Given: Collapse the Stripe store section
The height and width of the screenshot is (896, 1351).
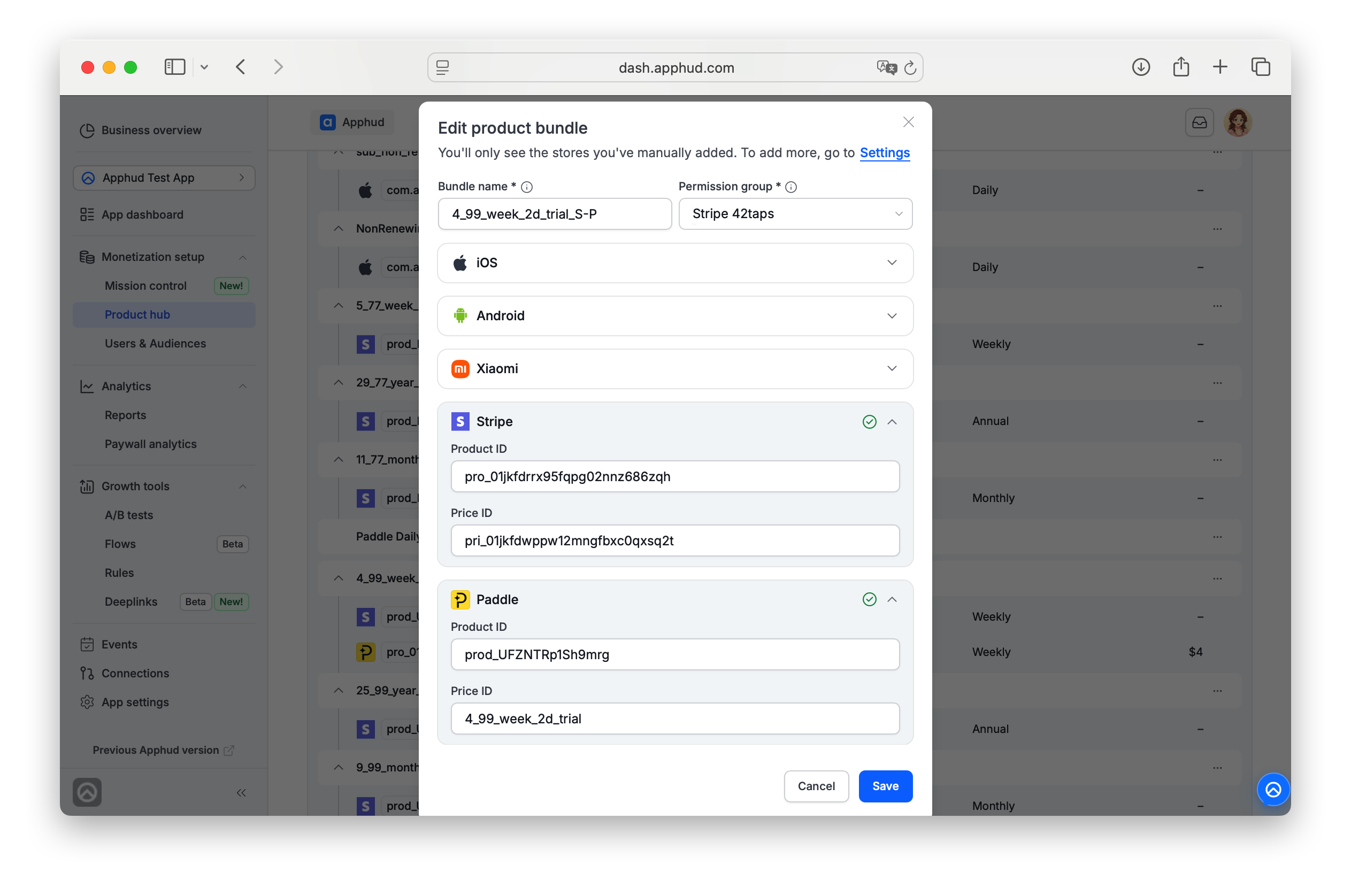Looking at the screenshot, I should (x=892, y=421).
